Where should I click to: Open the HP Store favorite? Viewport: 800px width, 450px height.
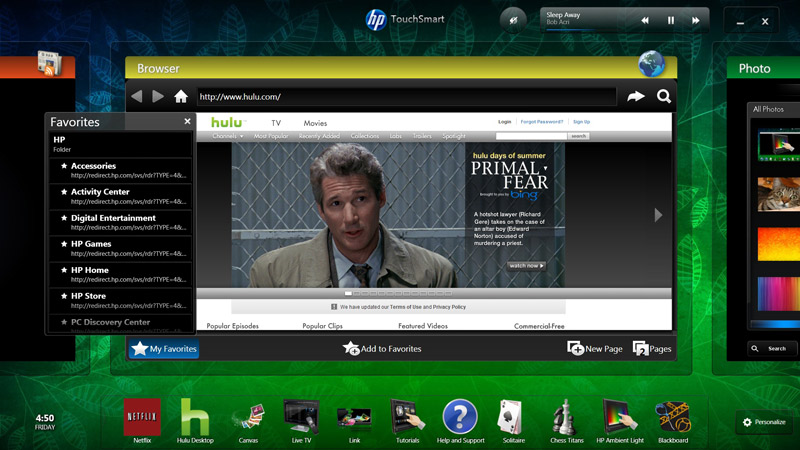click(120, 300)
